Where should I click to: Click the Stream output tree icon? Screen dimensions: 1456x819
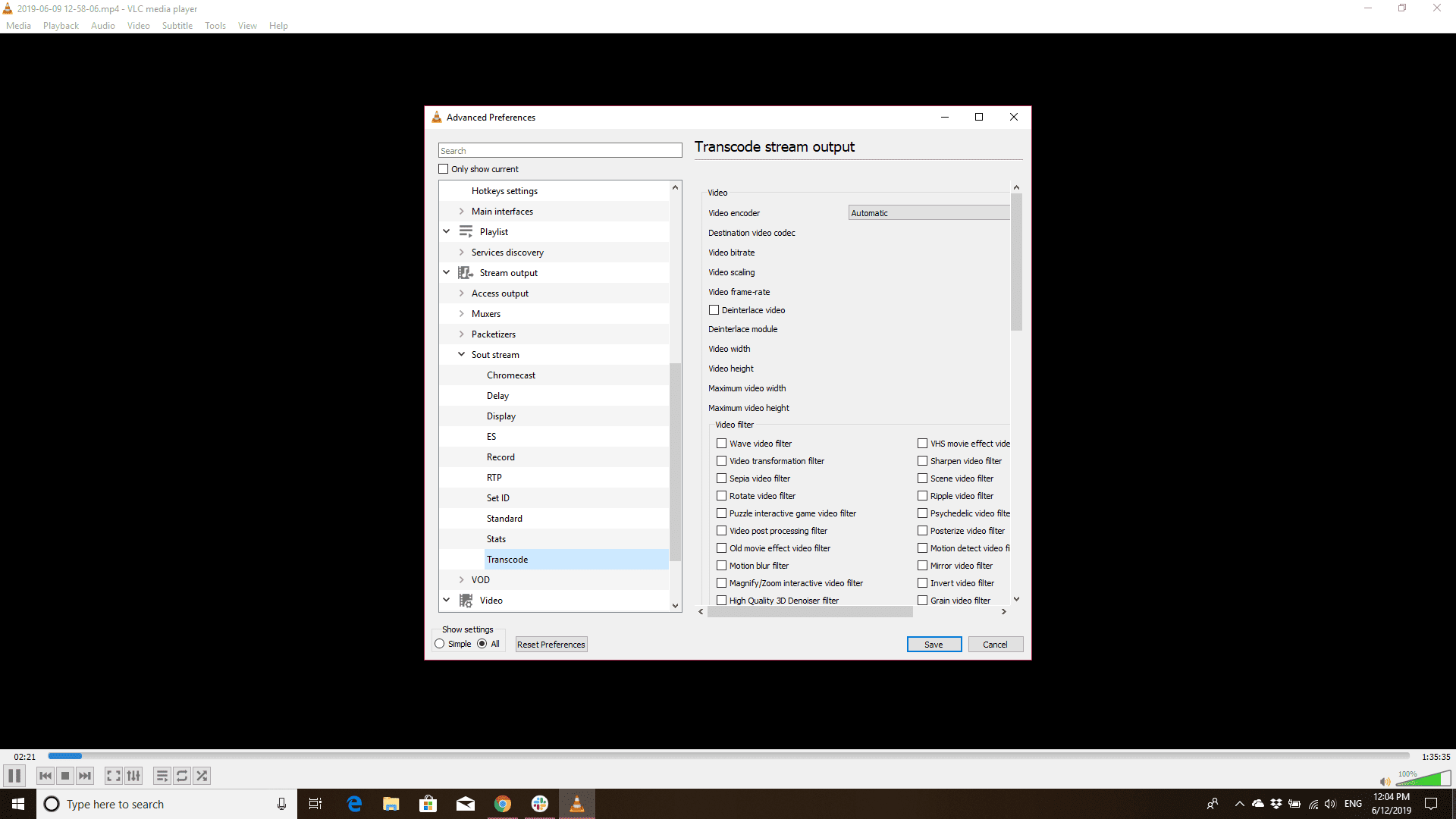[466, 272]
